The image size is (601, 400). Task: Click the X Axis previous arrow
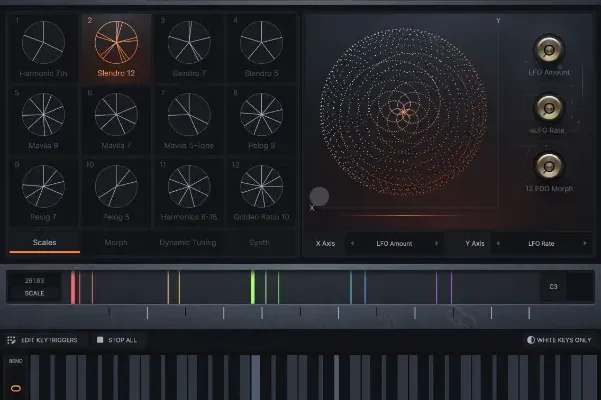(351, 243)
